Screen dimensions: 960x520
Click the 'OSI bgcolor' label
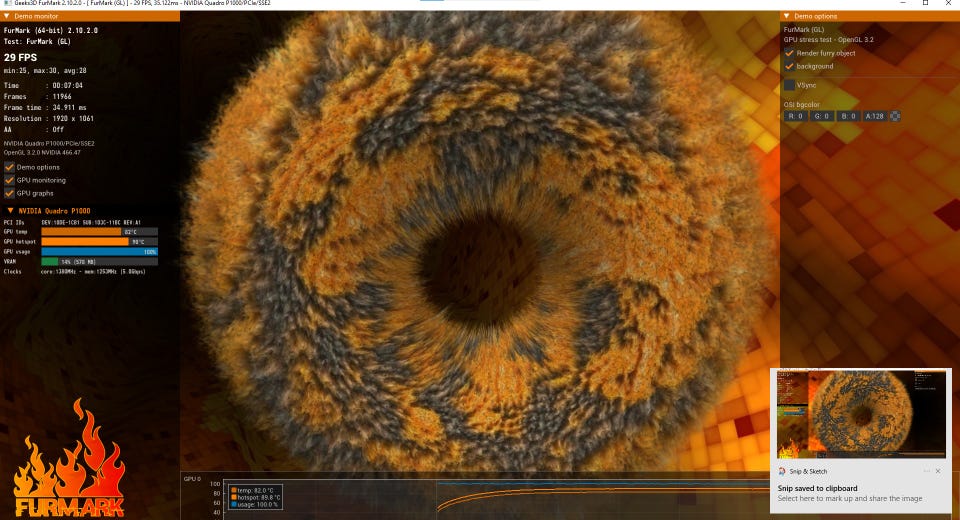(x=801, y=105)
